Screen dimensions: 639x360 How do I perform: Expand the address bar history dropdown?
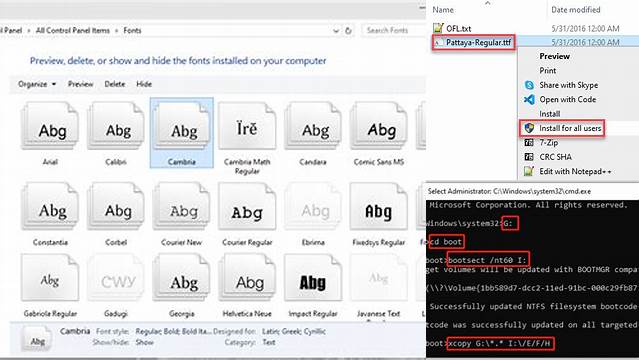pyautogui.click(x=336, y=31)
